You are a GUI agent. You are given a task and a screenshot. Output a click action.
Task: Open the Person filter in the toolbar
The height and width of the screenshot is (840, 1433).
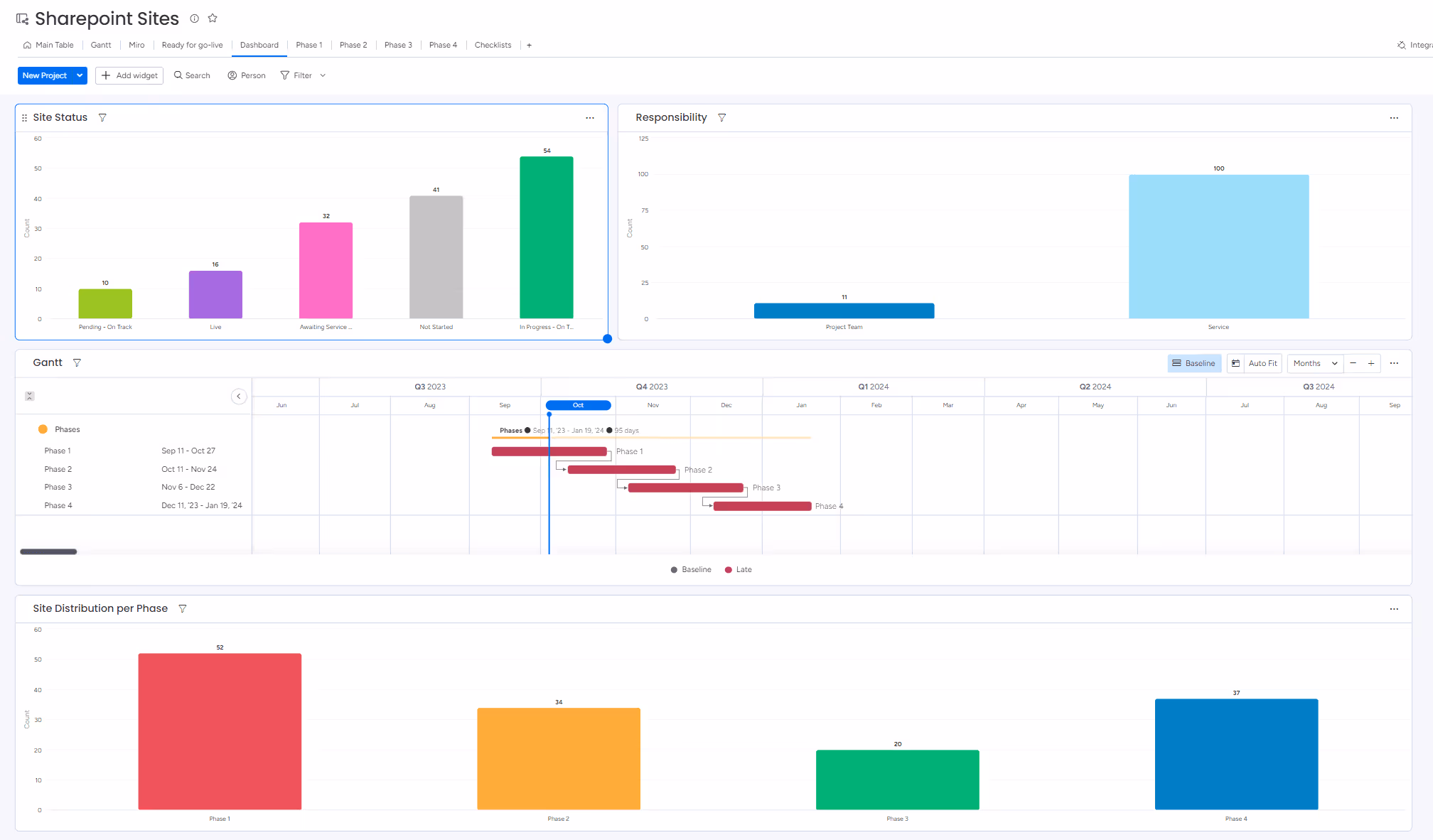click(246, 75)
